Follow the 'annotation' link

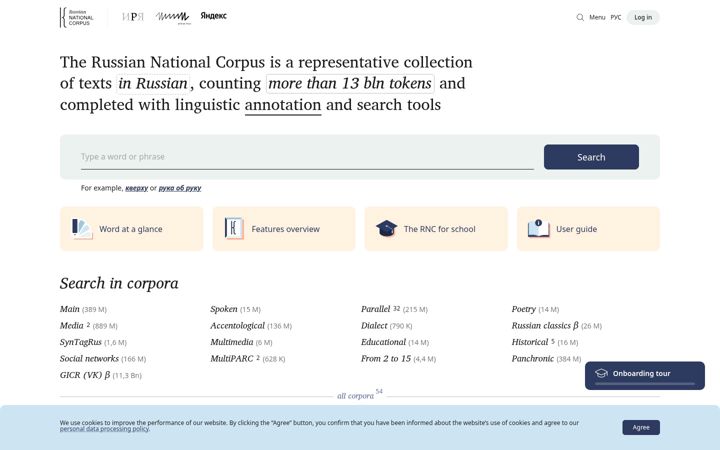[283, 105]
